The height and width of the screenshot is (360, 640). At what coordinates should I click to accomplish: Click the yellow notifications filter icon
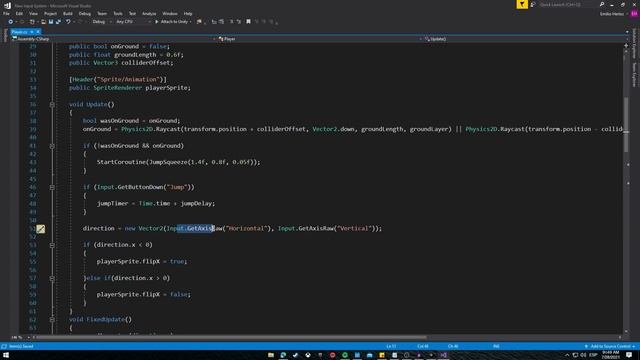(522, 4)
